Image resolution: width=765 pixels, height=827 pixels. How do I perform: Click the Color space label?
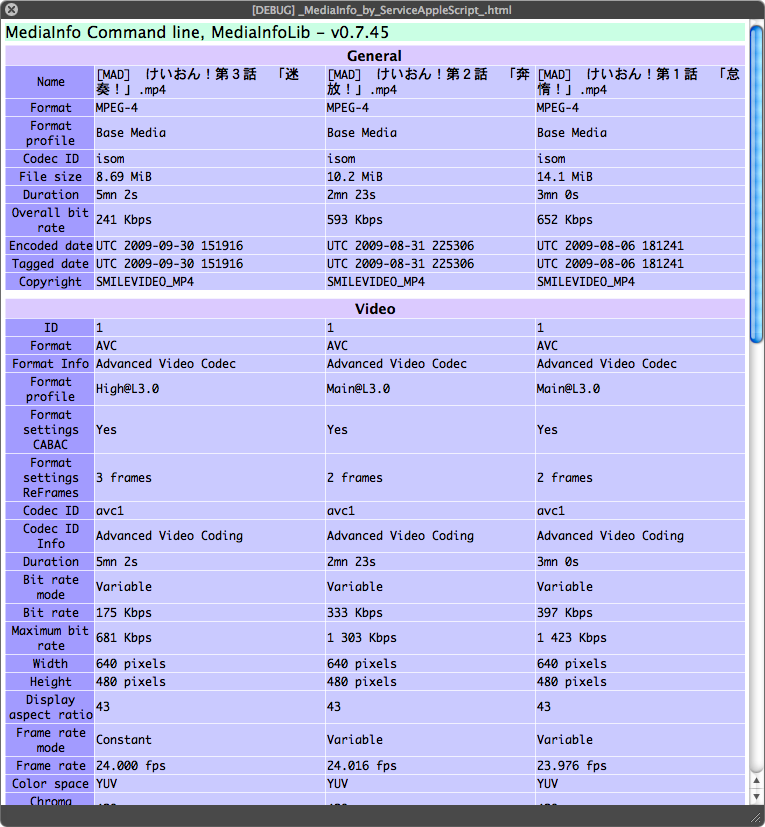51,784
